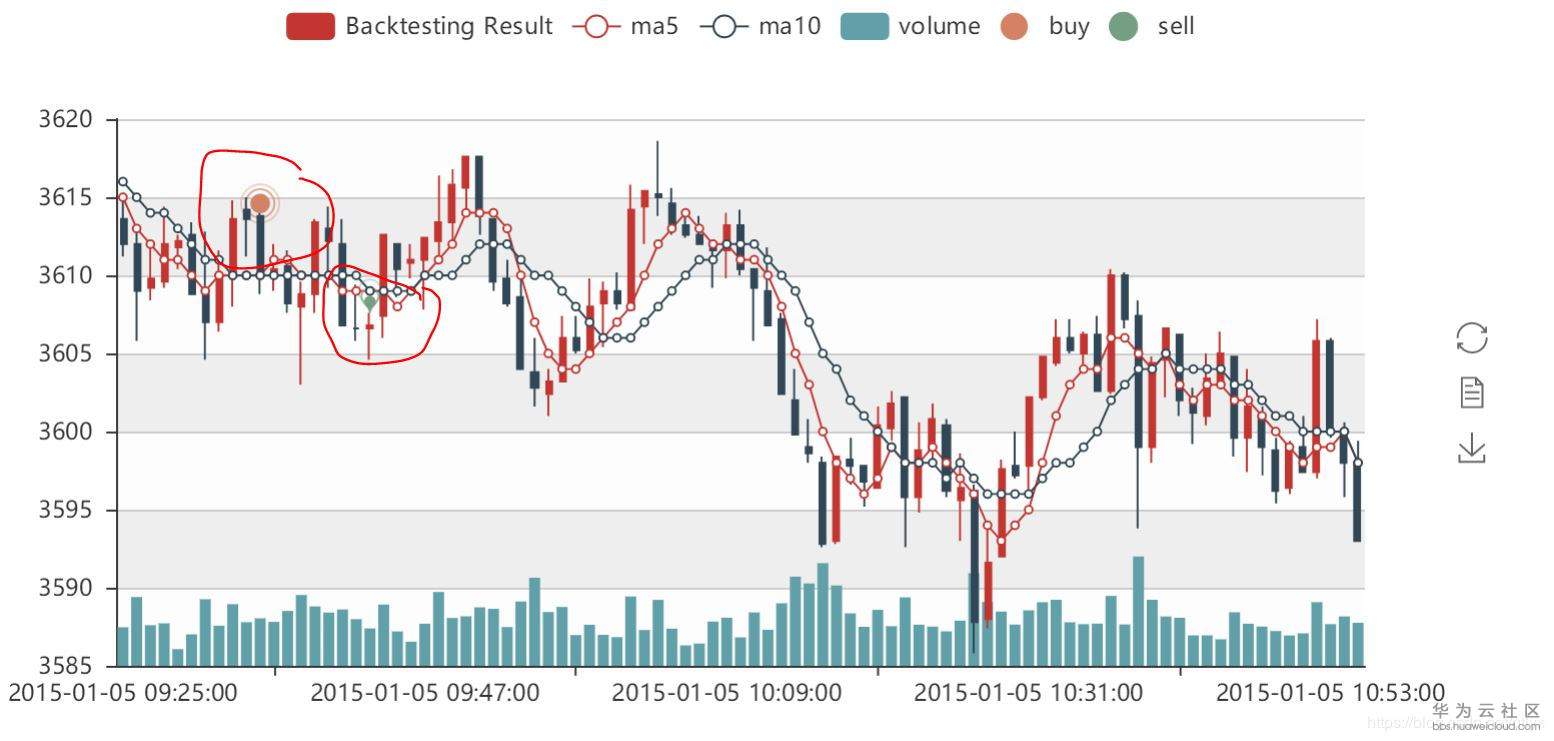Open the bbs.huaweicloud.com watermark link
Image resolution: width=1554 pixels, height=741 pixels.
tap(1487, 726)
